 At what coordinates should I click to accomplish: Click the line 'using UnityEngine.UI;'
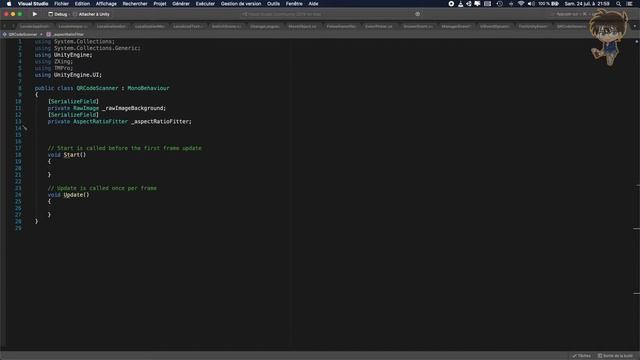coord(68,75)
